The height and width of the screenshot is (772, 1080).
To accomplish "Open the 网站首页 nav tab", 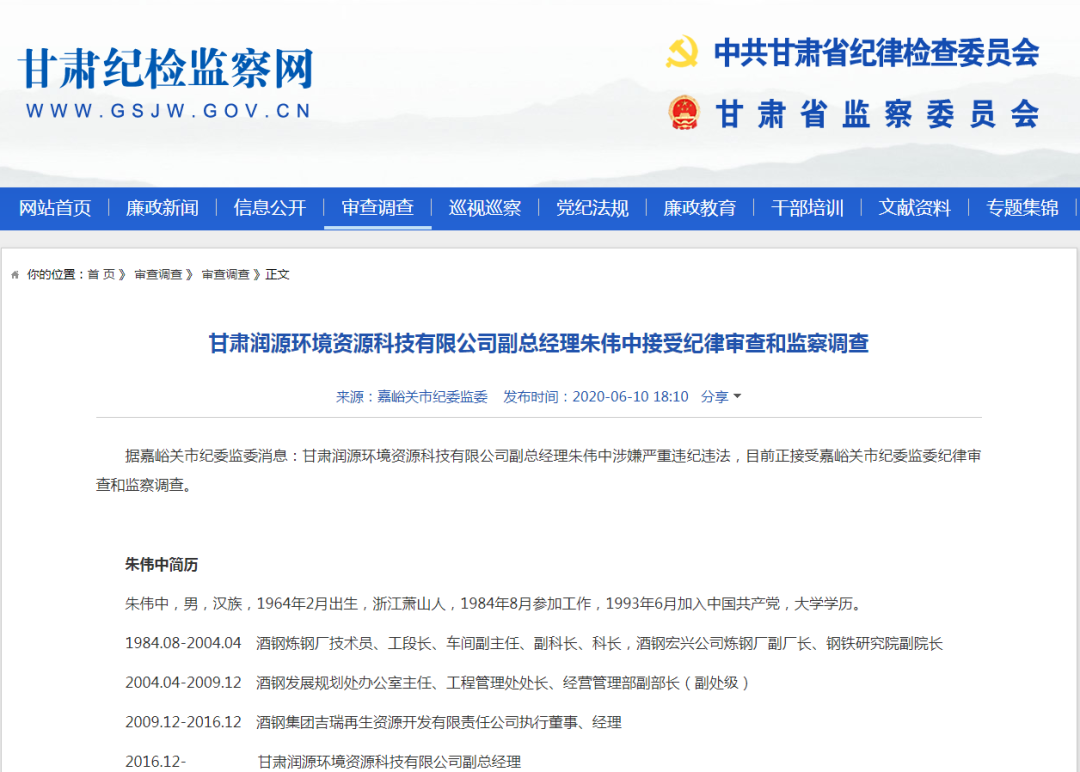I will click(55, 208).
